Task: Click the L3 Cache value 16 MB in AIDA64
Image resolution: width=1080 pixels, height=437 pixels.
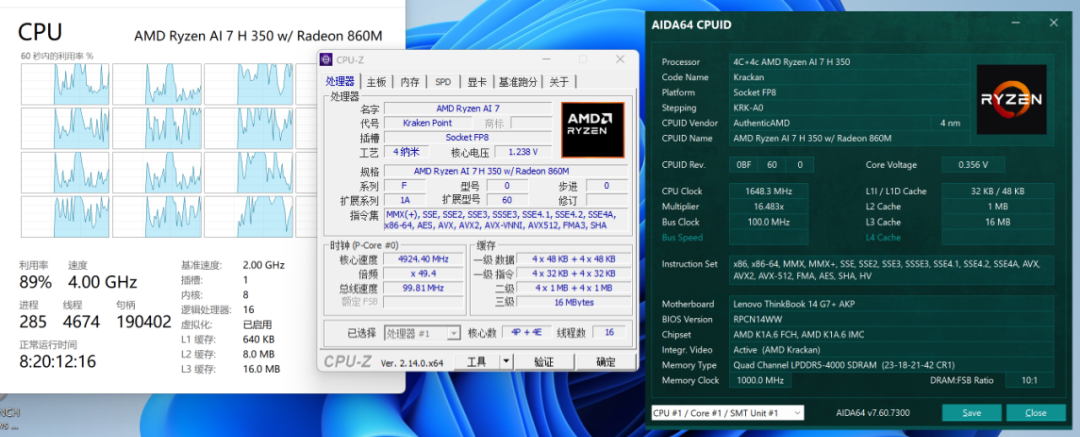Action: click(997, 222)
